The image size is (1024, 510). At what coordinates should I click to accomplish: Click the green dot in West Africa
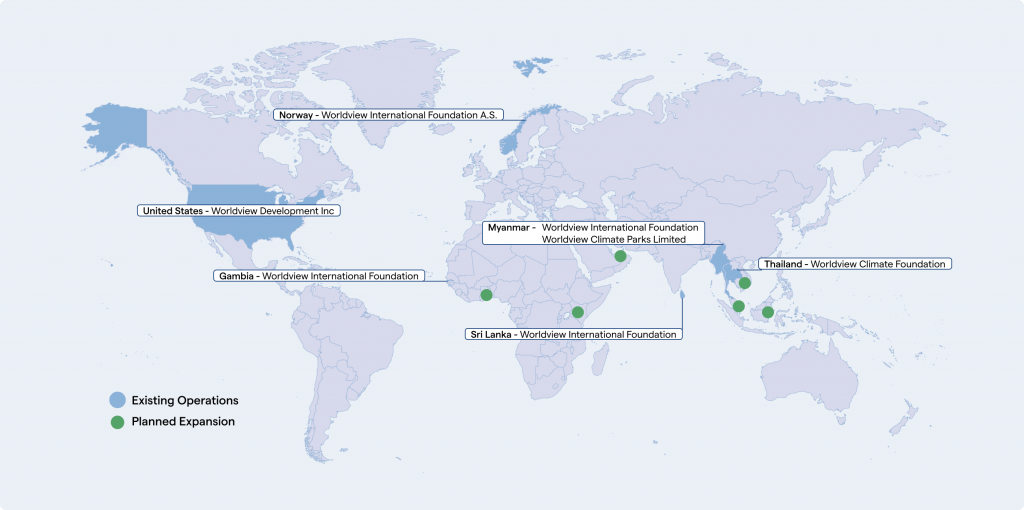[486, 295]
